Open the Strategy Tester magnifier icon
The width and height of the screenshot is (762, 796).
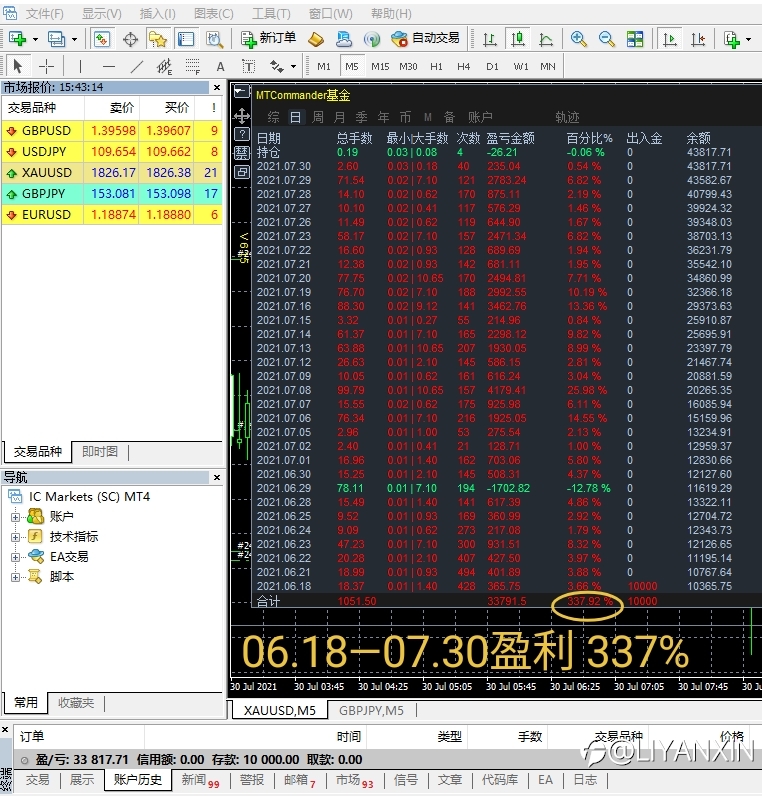coord(214,39)
